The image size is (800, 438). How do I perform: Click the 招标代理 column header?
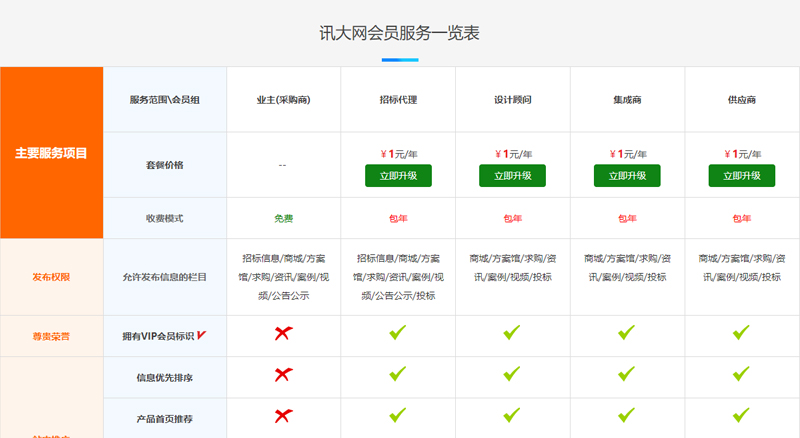coord(398,100)
